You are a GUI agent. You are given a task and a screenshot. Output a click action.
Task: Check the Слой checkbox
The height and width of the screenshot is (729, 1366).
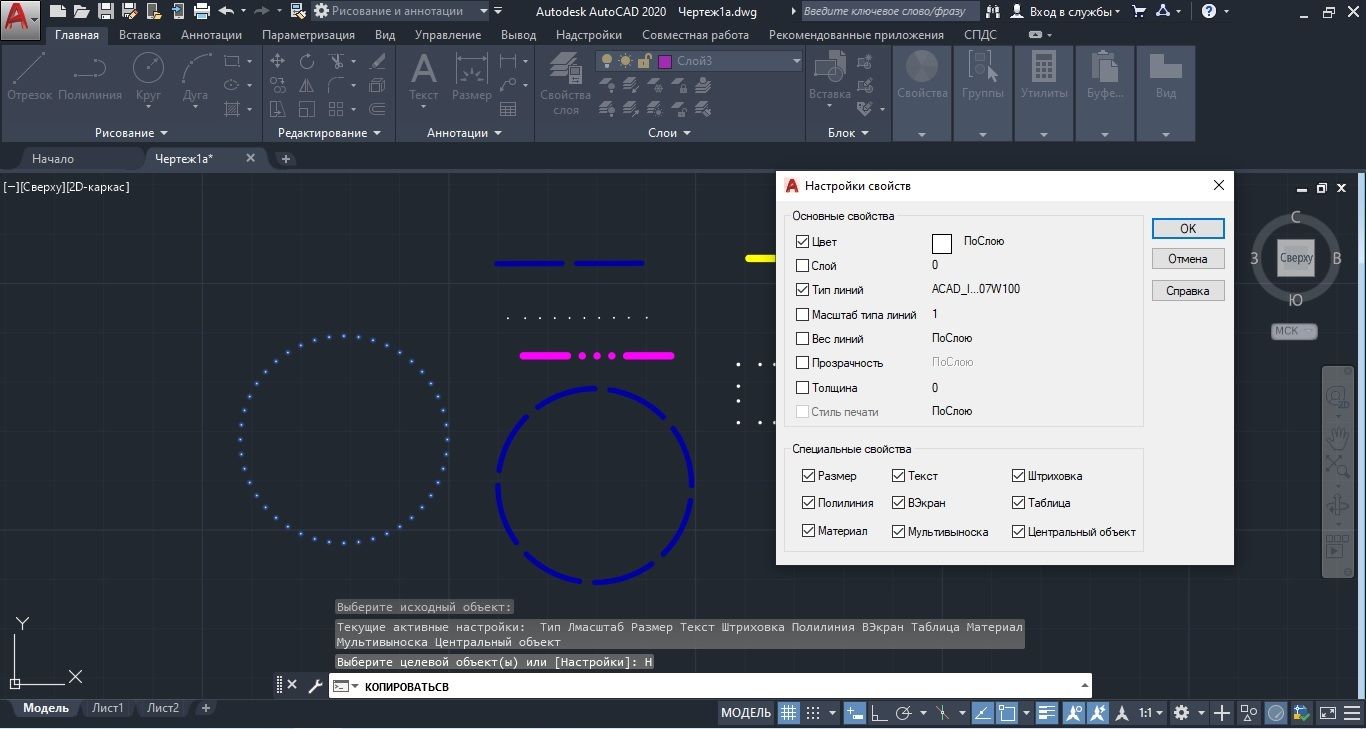(803, 266)
